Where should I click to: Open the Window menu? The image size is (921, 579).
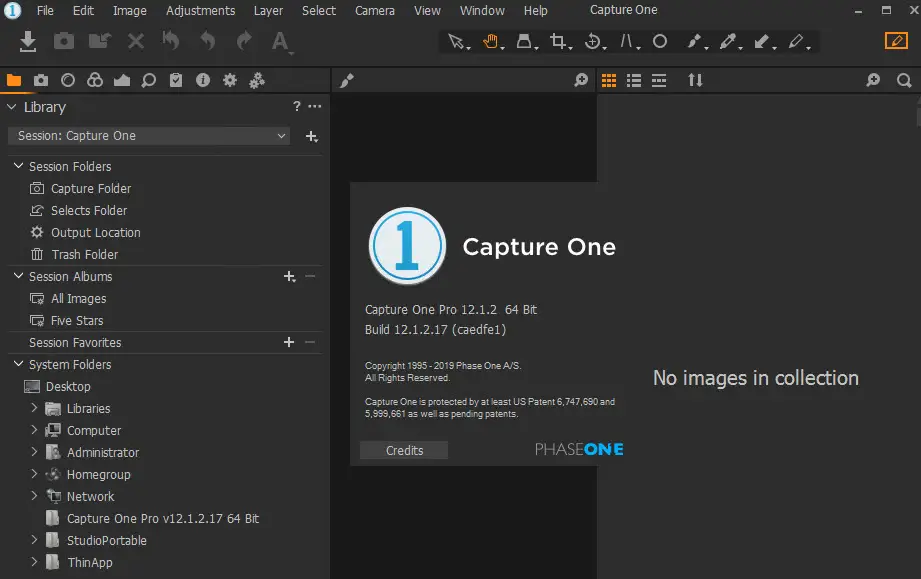482,11
